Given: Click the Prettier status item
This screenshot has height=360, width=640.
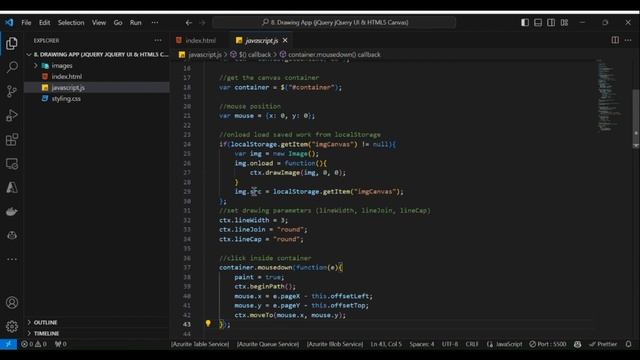Looking at the screenshot, I should coord(603,344).
